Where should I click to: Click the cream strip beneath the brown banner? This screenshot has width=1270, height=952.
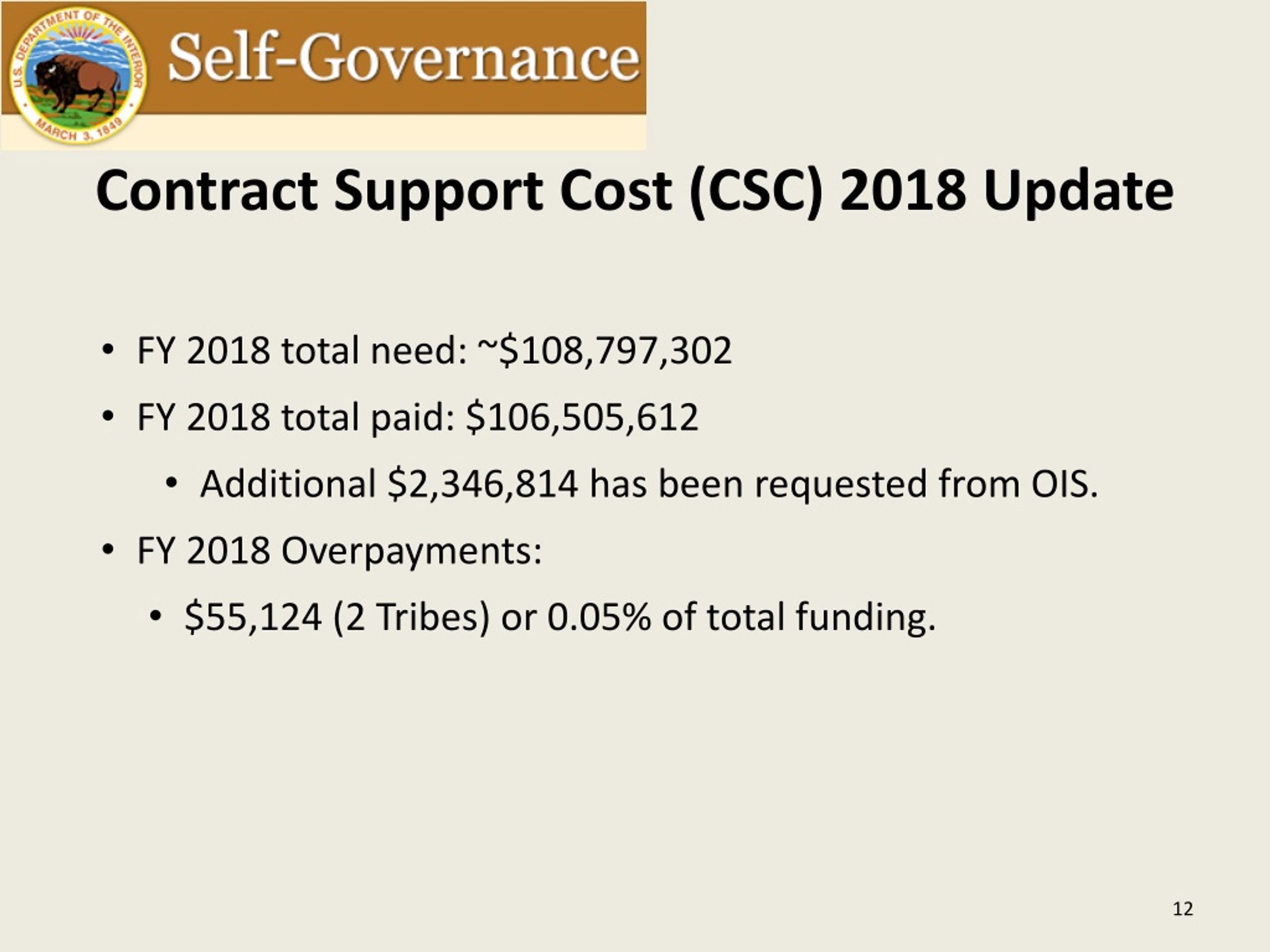396,132
